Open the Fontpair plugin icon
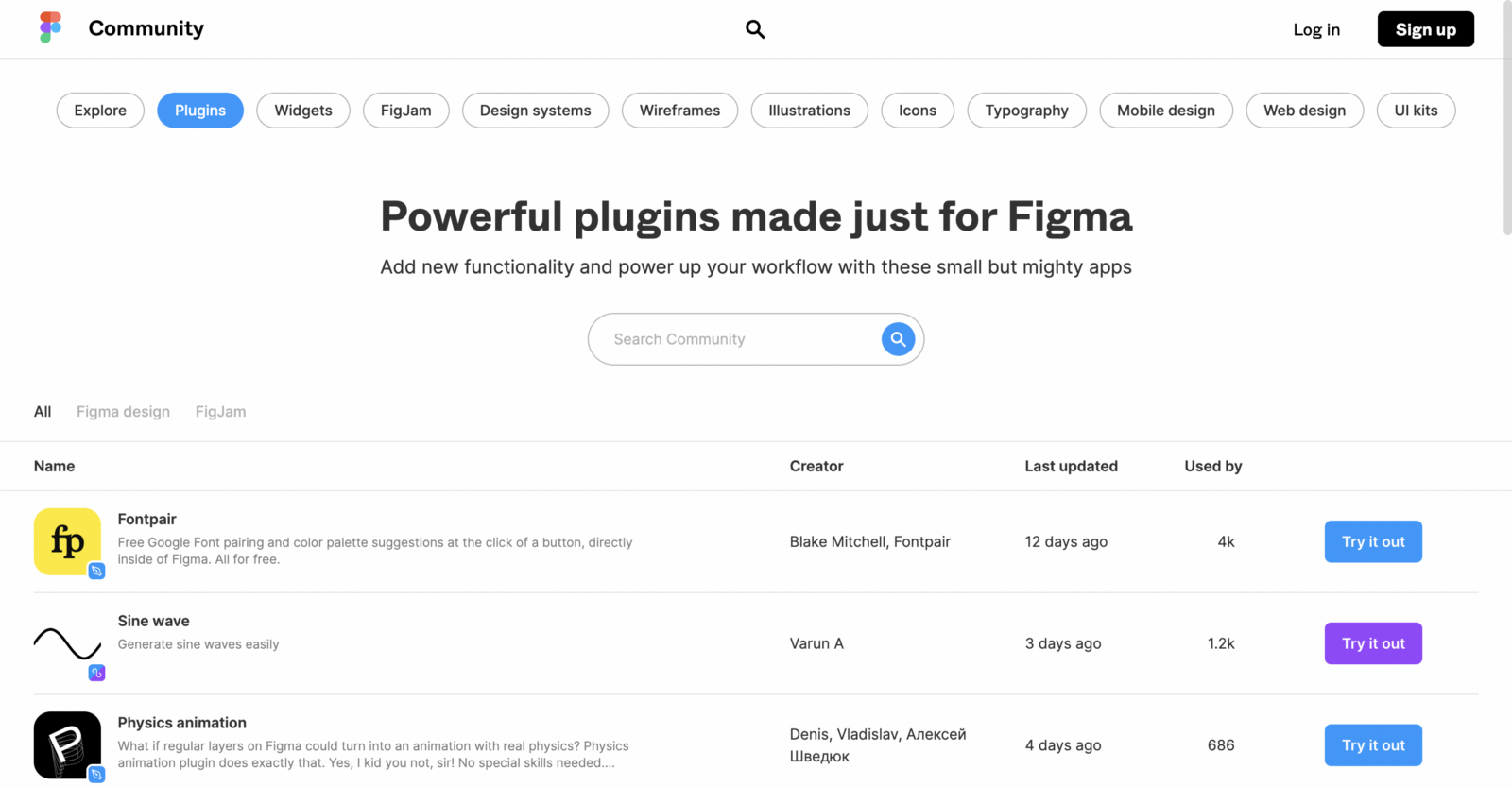 tap(67, 541)
